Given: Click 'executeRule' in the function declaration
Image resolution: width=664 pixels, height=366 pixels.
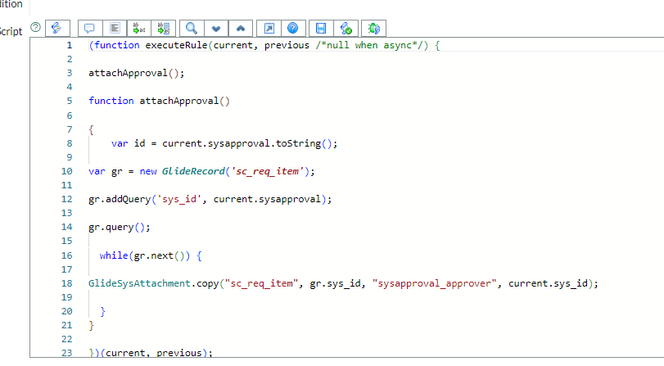Looking at the screenshot, I should pyautogui.click(x=176, y=45).
